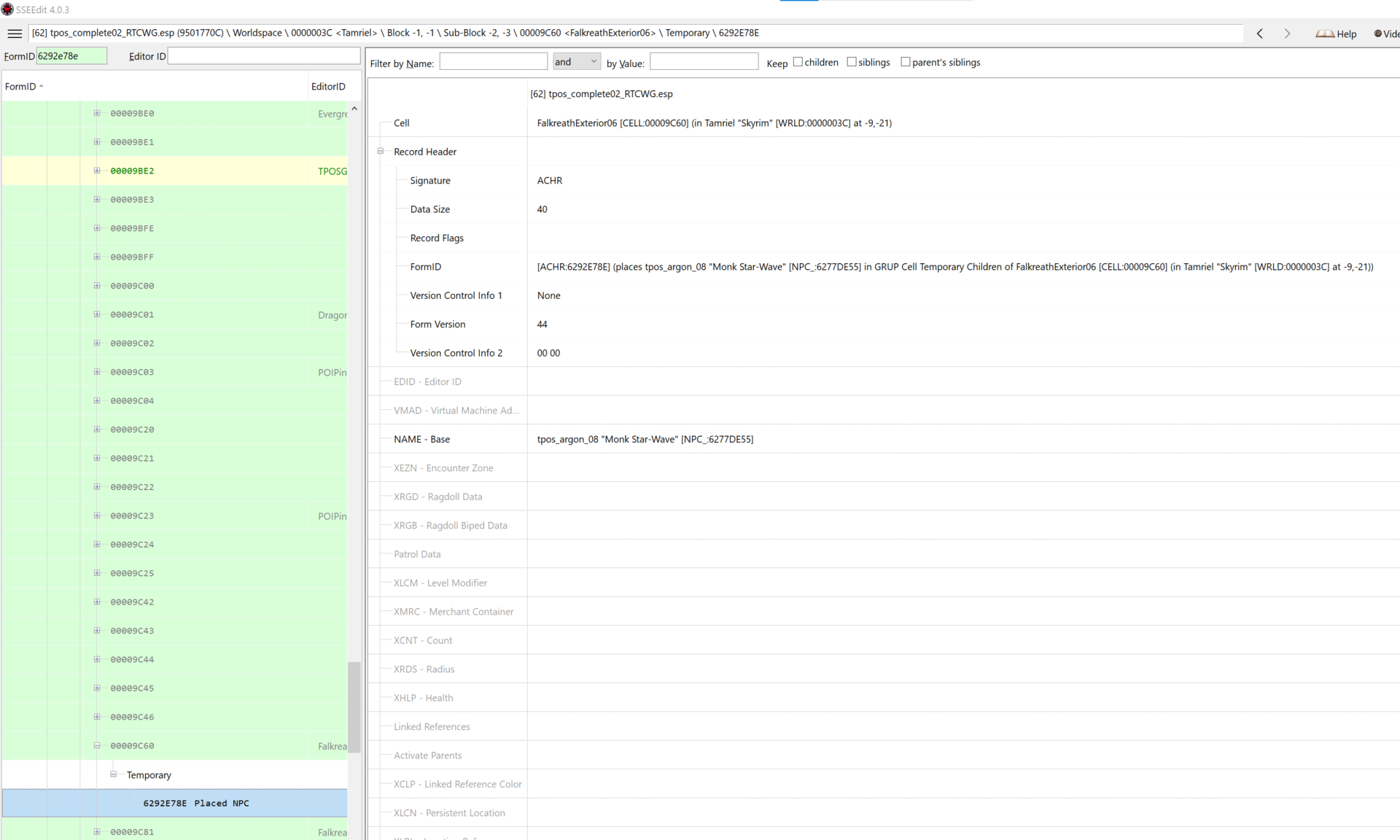Collapse the Temporary group node
1400x840 pixels.
(113, 774)
